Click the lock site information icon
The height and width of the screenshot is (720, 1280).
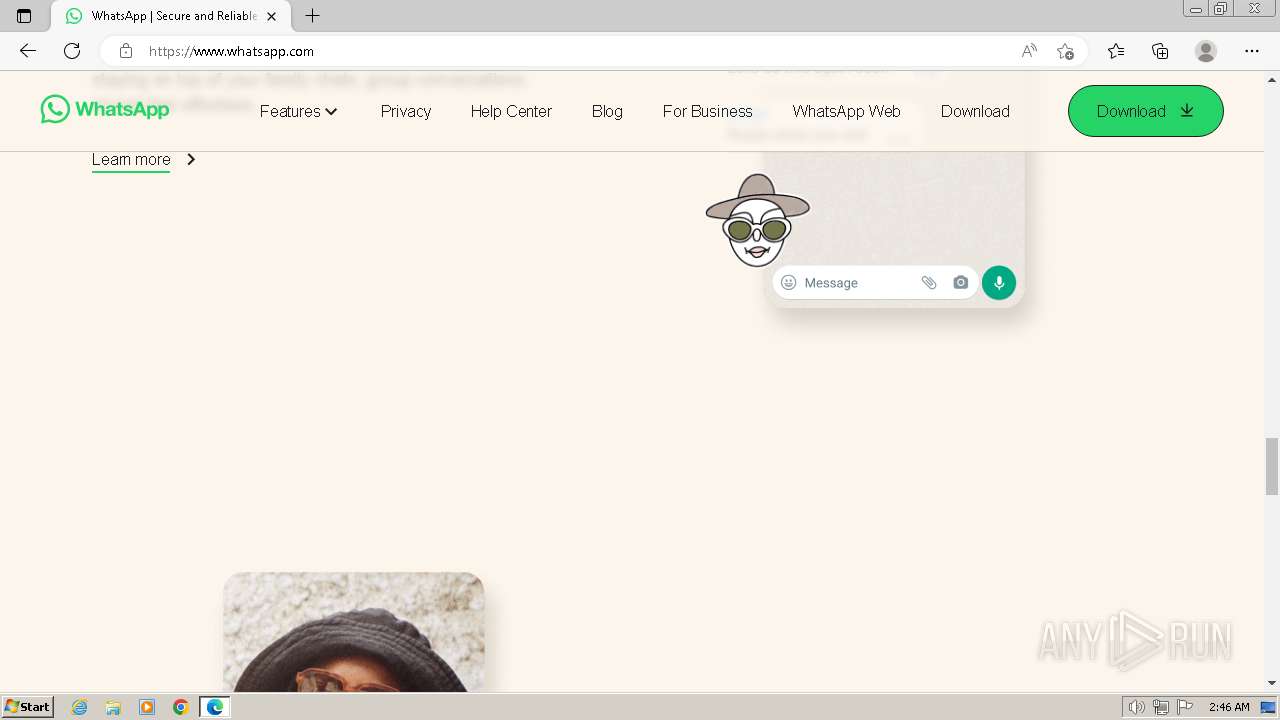pyautogui.click(x=126, y=51)
